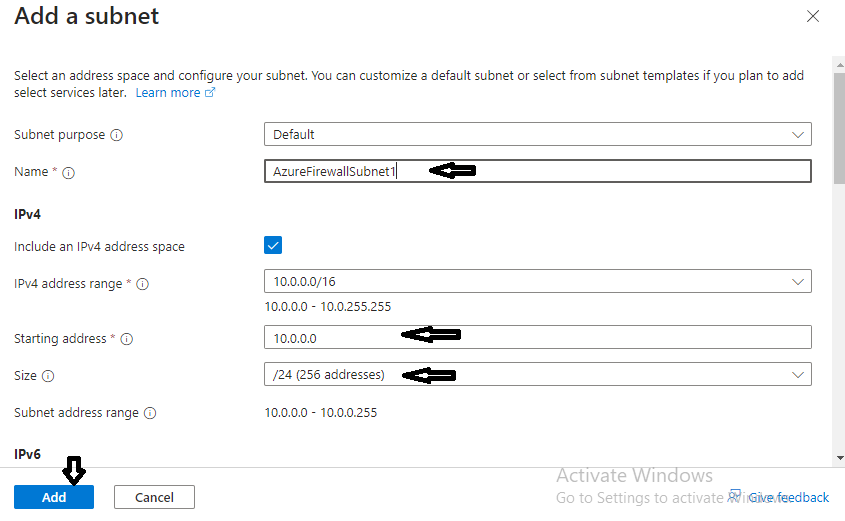Click info icon next to IPv4 address range

[x=143, y=284]
